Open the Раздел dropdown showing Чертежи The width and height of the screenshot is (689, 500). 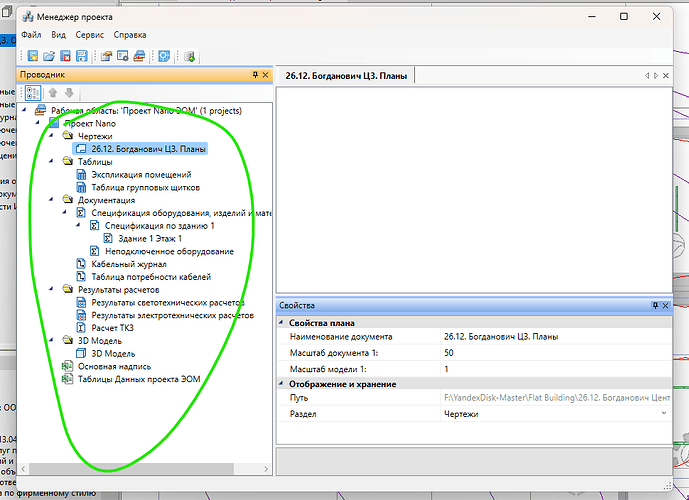tap(664, 413)
